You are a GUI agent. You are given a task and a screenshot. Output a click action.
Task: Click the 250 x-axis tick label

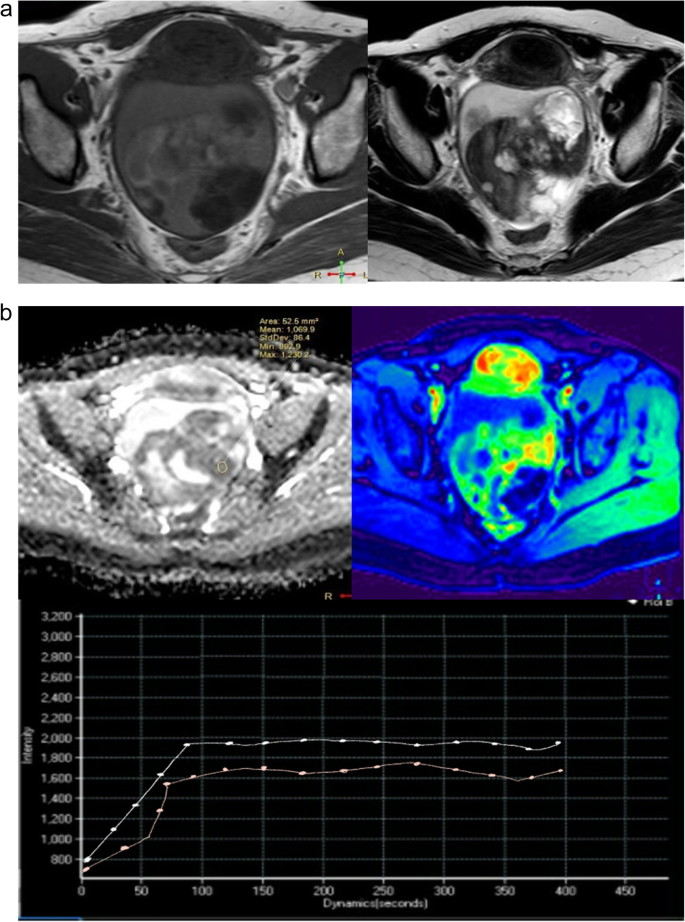point(383,891)
